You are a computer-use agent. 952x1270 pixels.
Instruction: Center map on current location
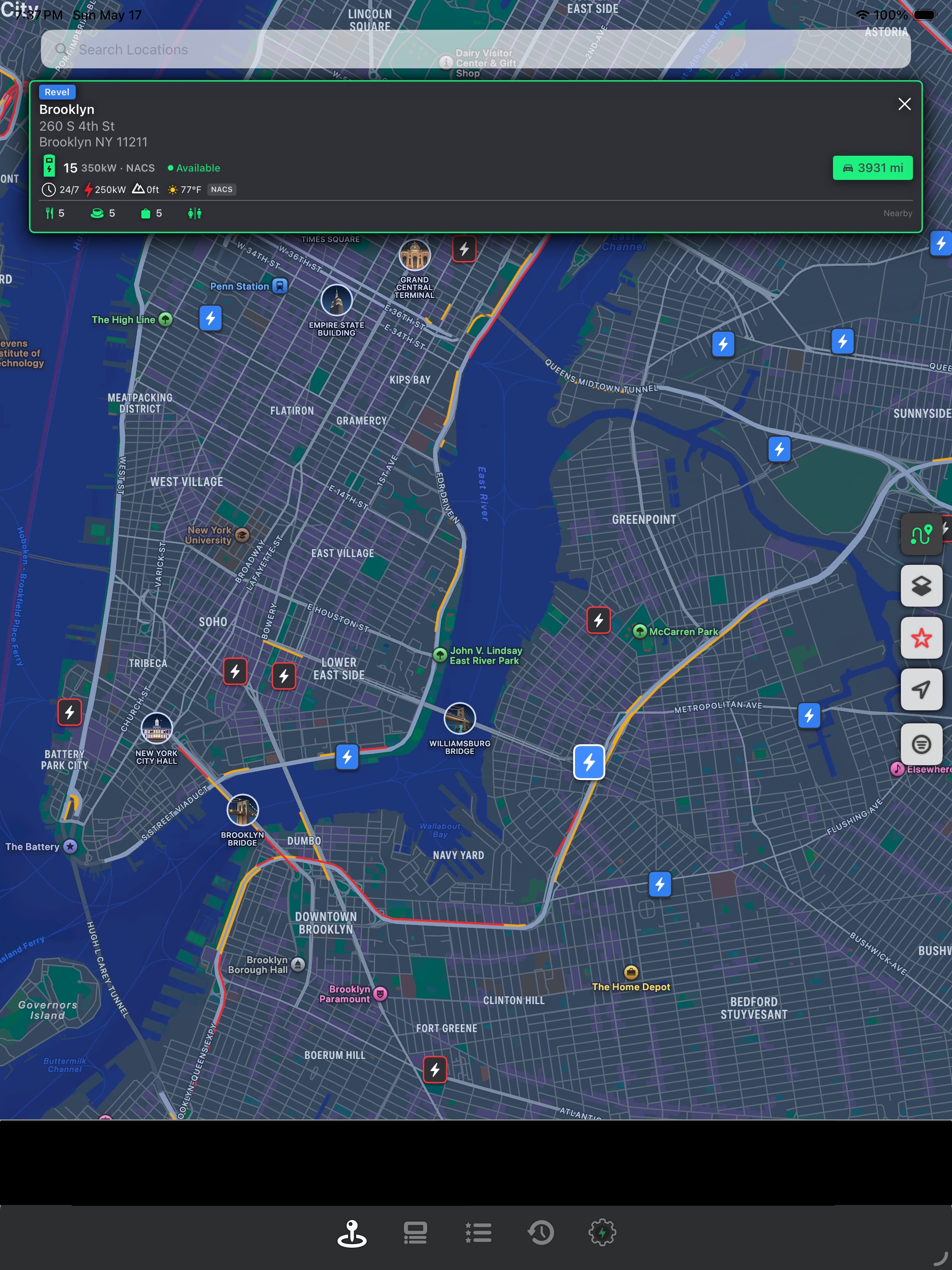[x=921, y=689]
